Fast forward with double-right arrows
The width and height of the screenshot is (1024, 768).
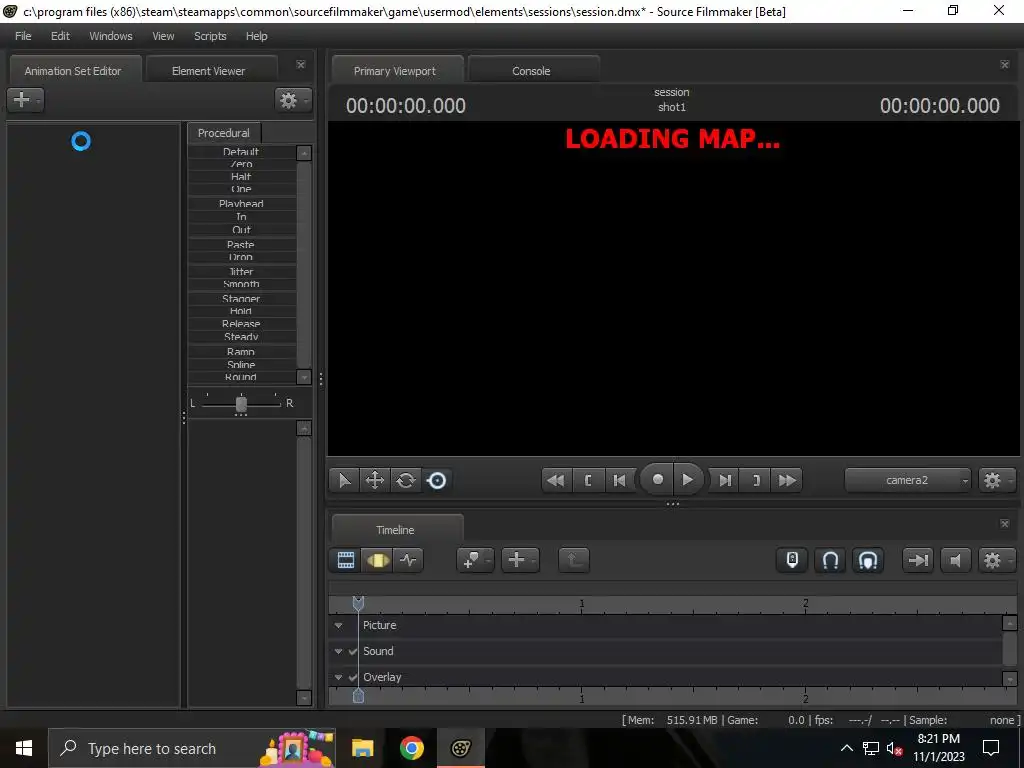pos(787,481)
